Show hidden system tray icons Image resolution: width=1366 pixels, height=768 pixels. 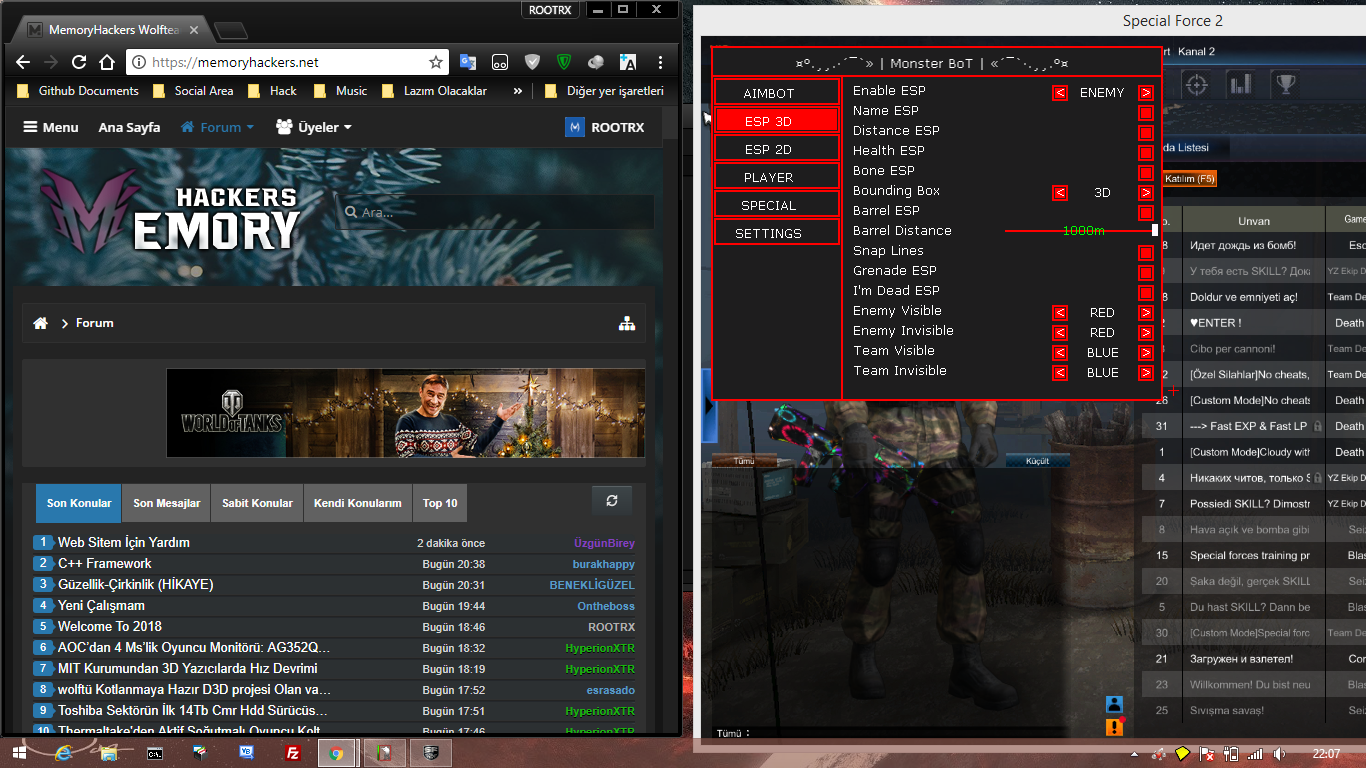pos(1134,753)
